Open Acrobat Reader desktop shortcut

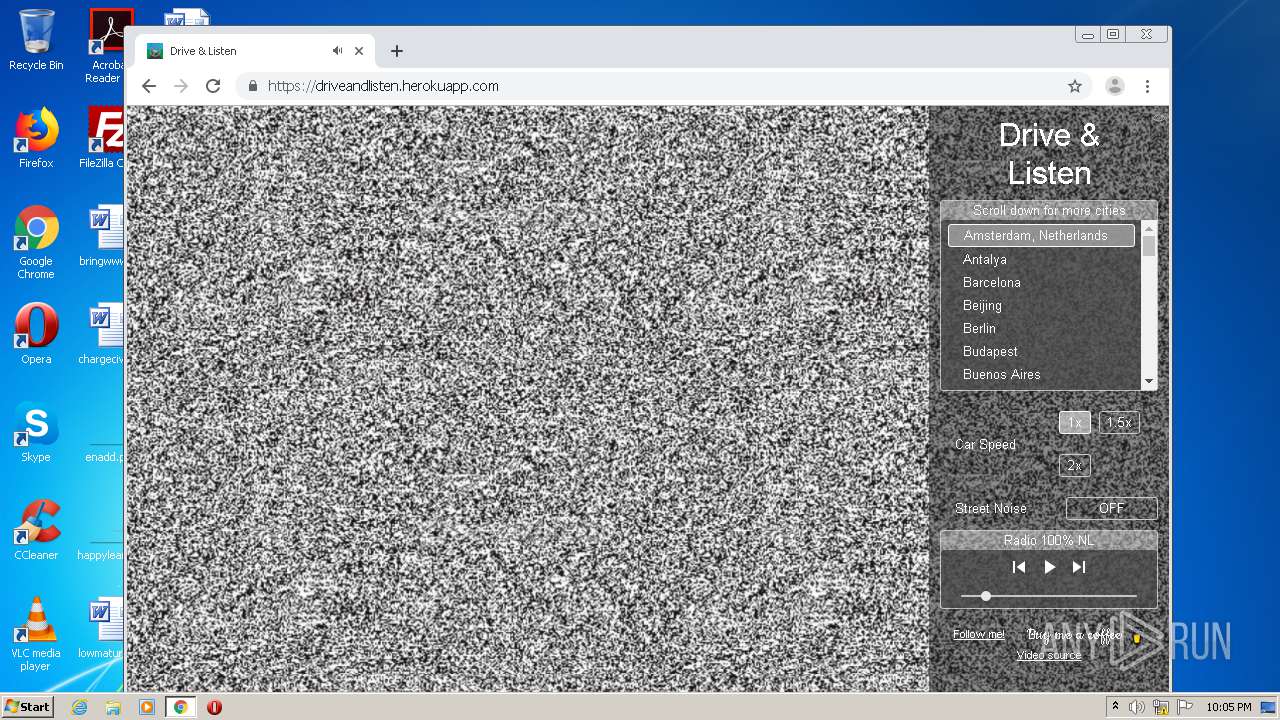pyautogui.click(x=106, y=46)
